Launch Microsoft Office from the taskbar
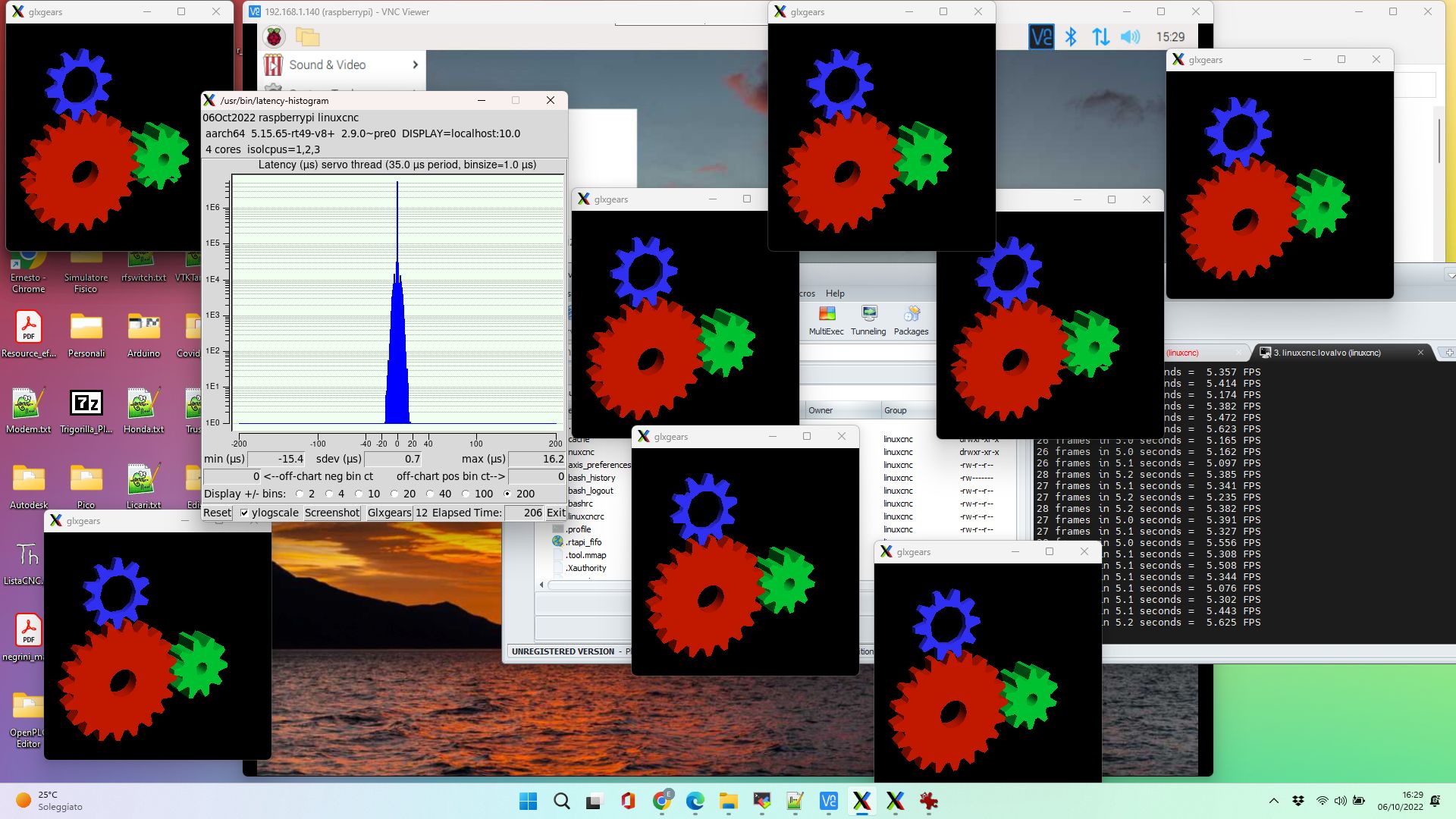Viewport: 1456px width, 819px height. (x=628, y=801)
